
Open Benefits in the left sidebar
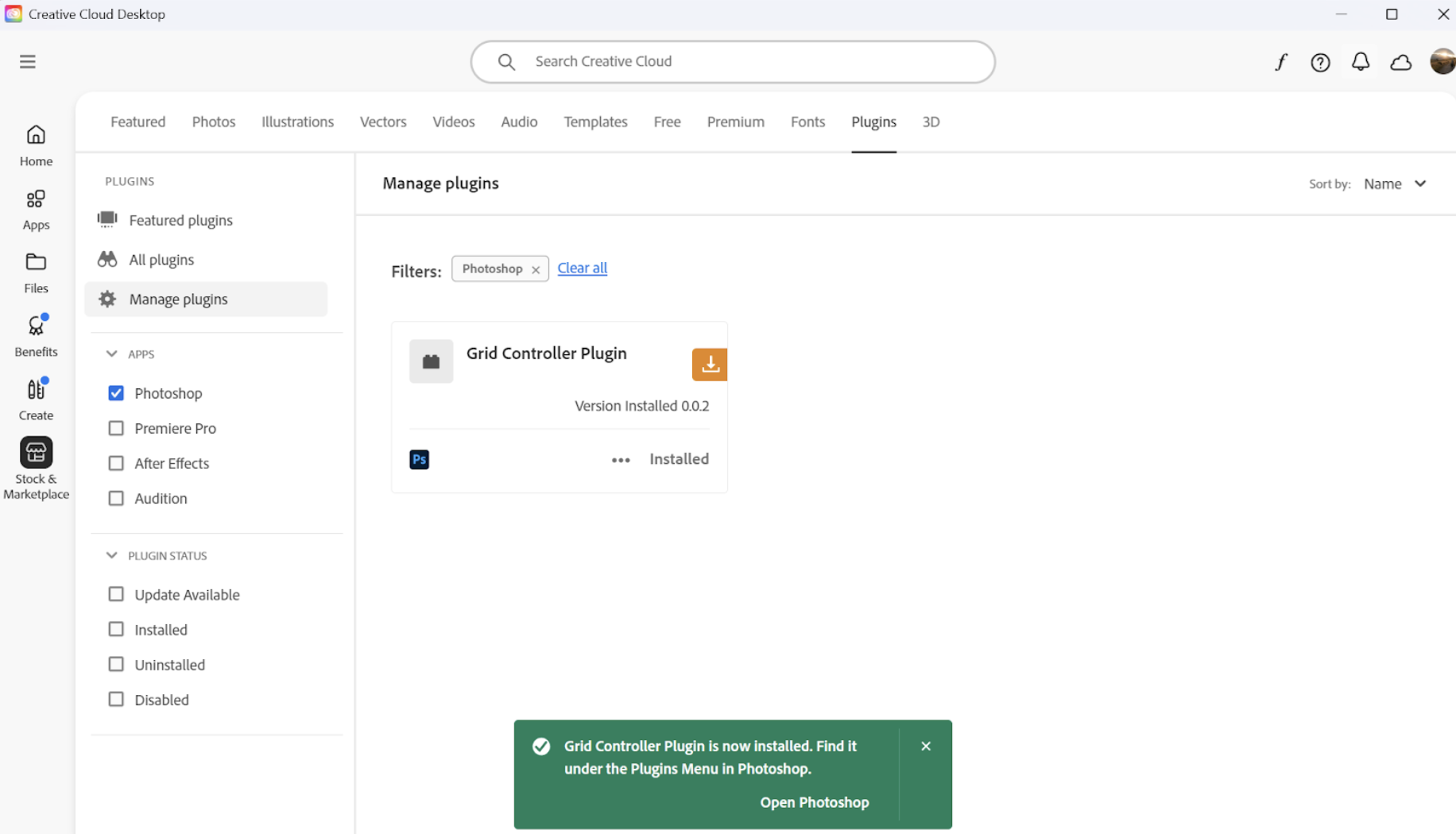[36, 336]
